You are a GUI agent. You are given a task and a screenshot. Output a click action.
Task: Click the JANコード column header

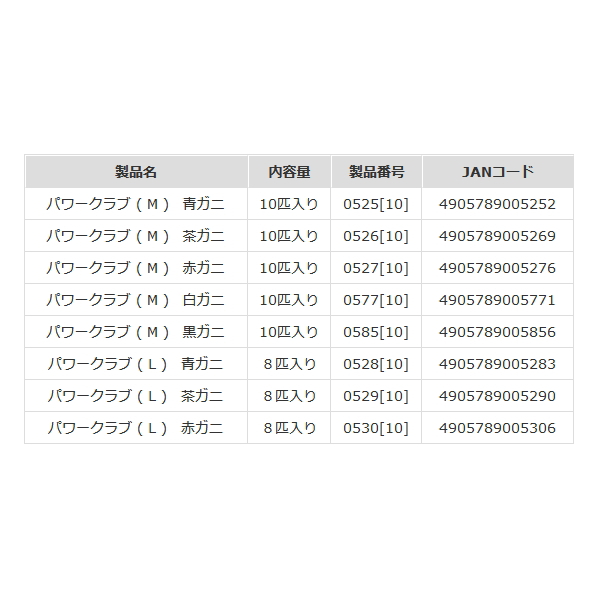coord(497,172)
